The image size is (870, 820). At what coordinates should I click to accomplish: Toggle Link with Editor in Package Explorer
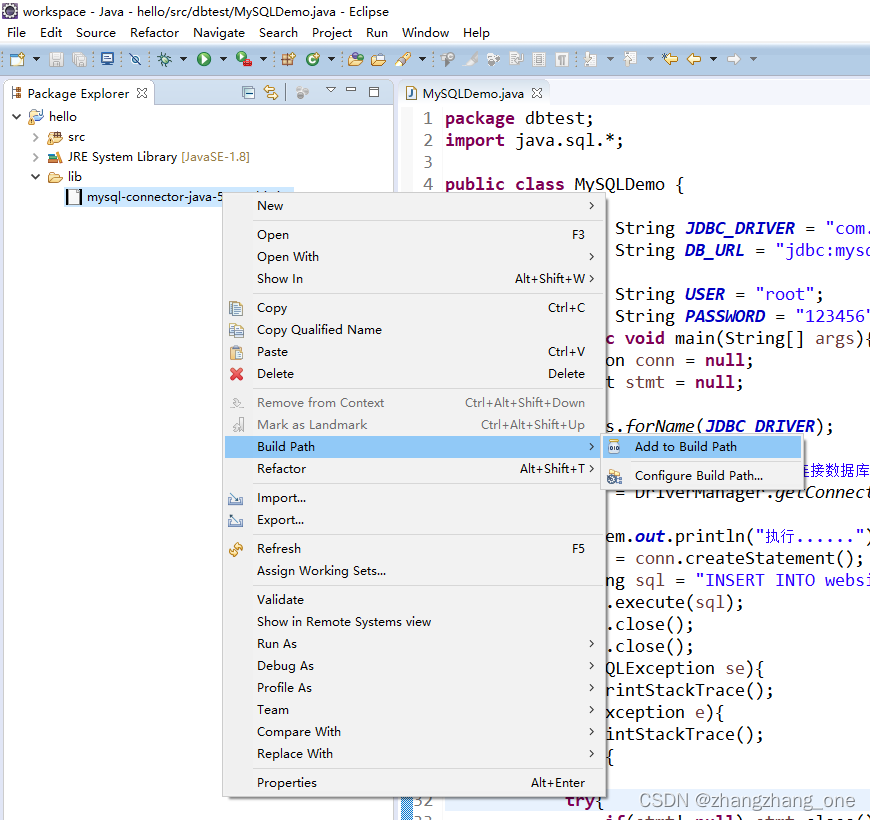(x=270, y=93)
